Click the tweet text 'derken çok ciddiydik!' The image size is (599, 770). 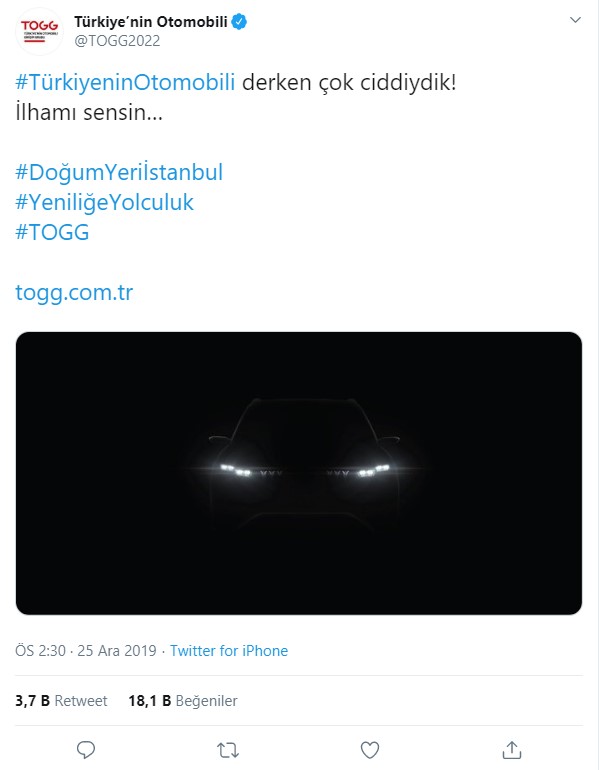pyautogui.click(x=349, y=82)
